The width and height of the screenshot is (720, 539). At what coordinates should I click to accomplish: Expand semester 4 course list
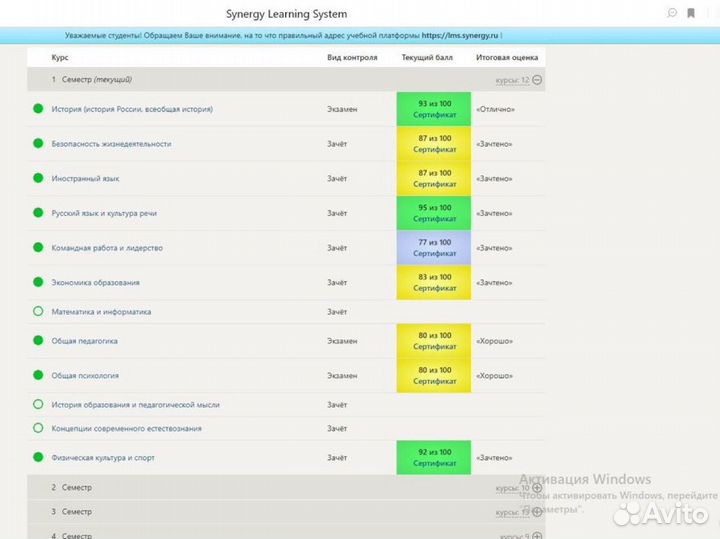(537, 535)
